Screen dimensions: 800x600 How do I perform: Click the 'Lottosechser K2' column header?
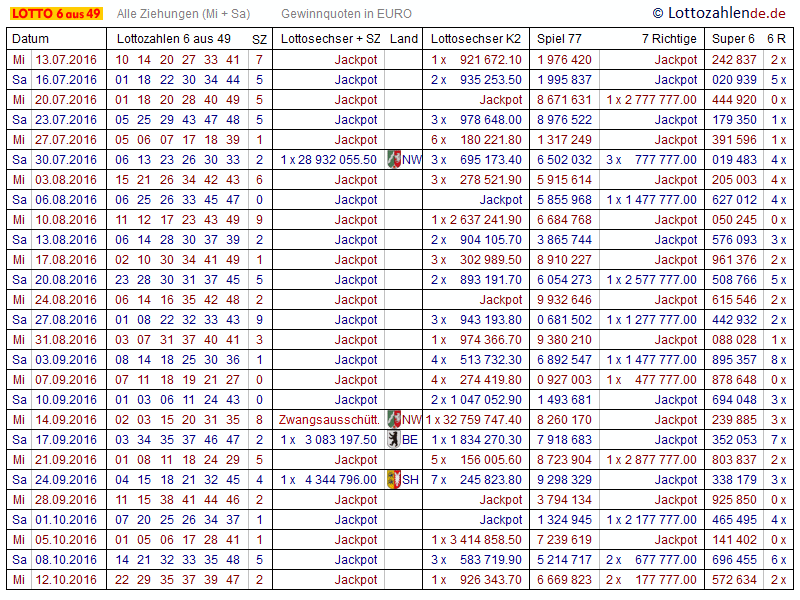[x=476, y=39]
